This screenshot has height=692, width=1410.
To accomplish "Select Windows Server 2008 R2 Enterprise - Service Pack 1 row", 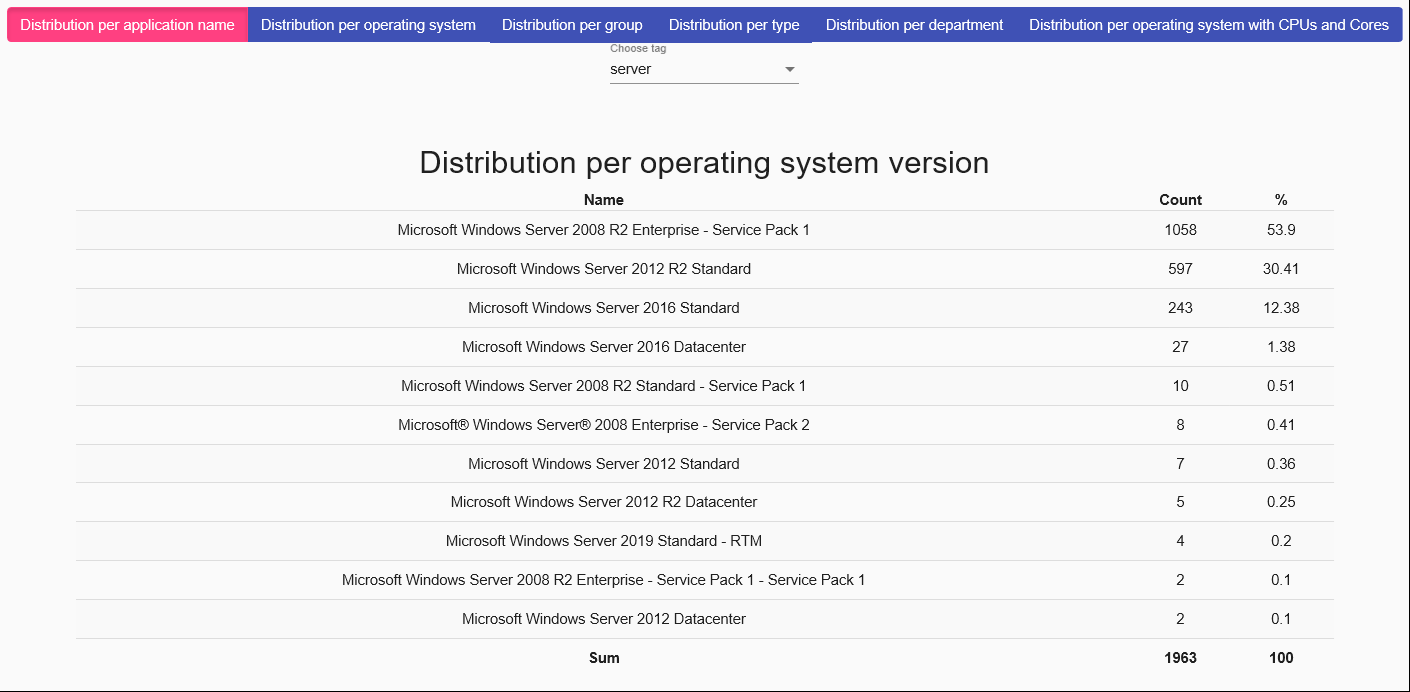I will click(x=603, y=230).
